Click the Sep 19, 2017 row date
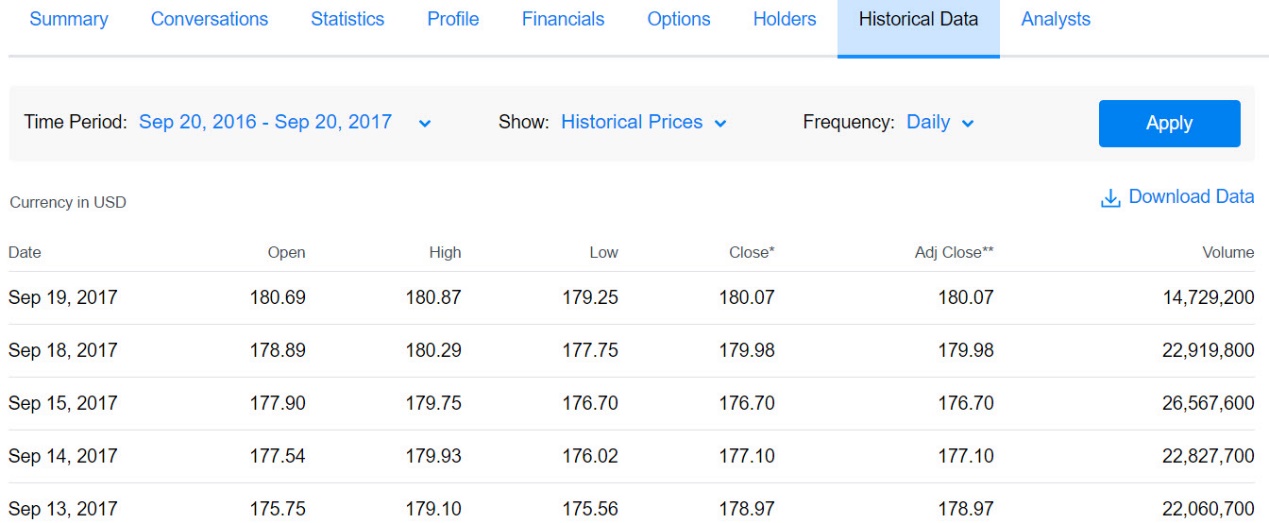The image size is (1269, 523). point(63,297)
